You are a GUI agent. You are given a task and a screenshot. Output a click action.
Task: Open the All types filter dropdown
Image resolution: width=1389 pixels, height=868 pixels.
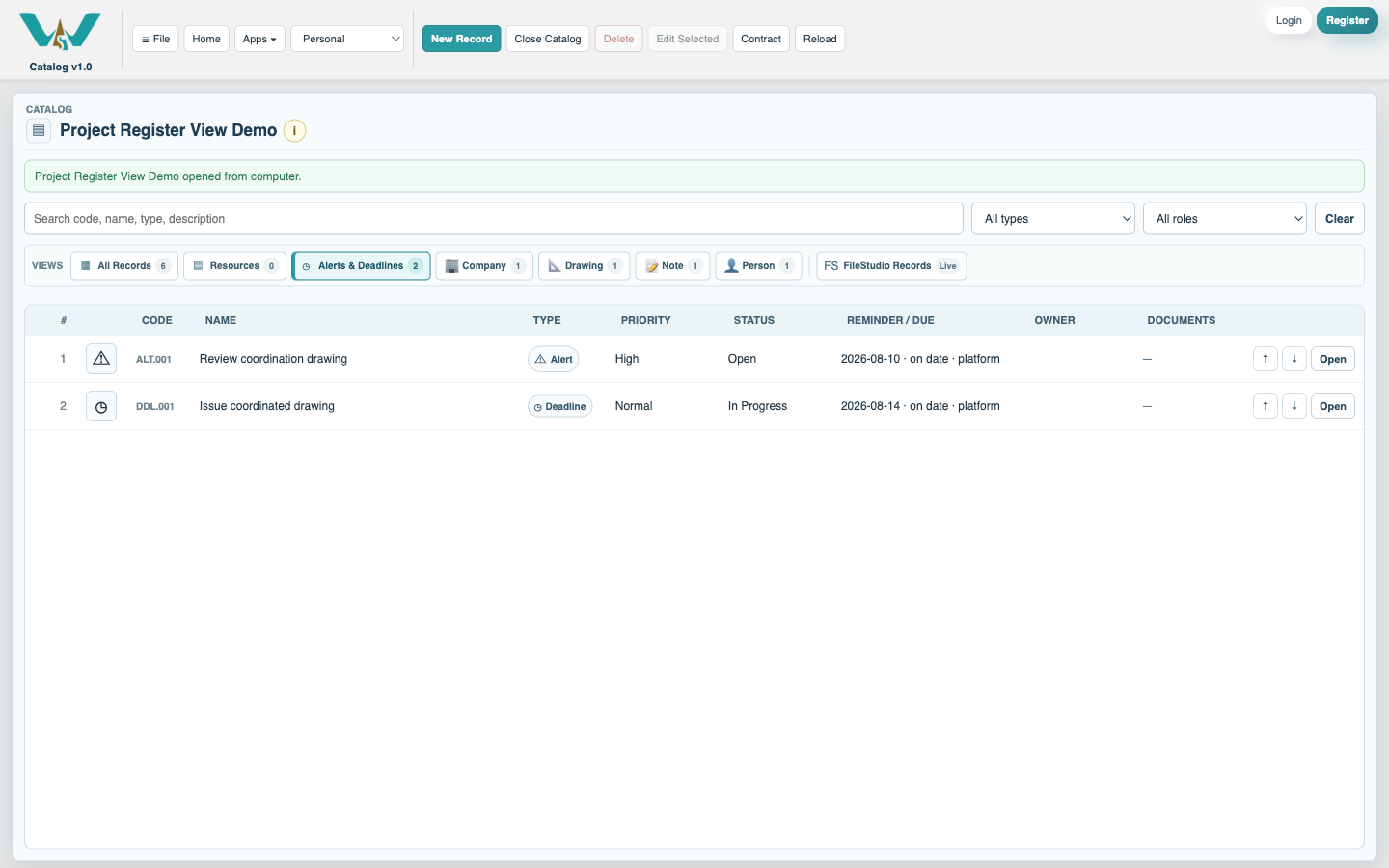point(1053,219)
